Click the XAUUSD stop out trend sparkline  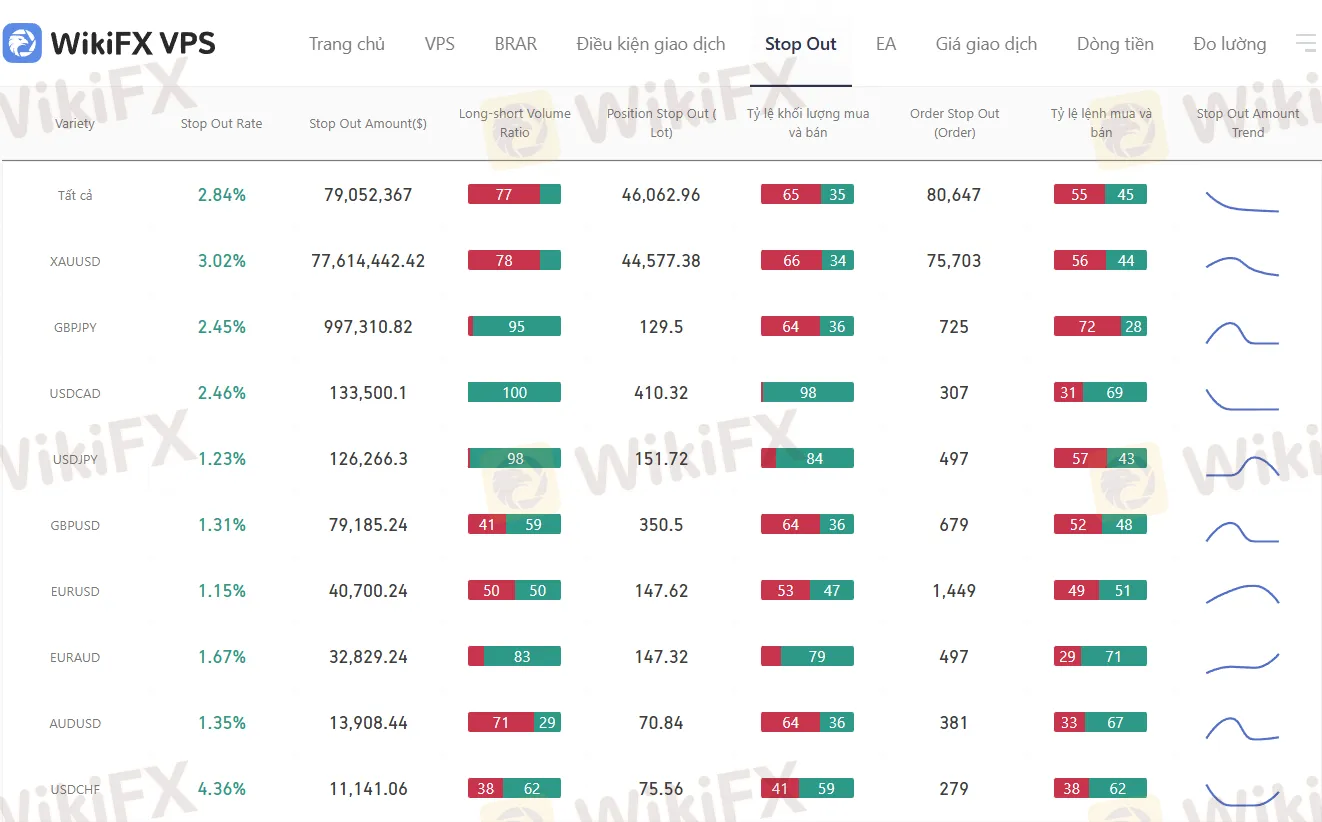coord(1242,265)
